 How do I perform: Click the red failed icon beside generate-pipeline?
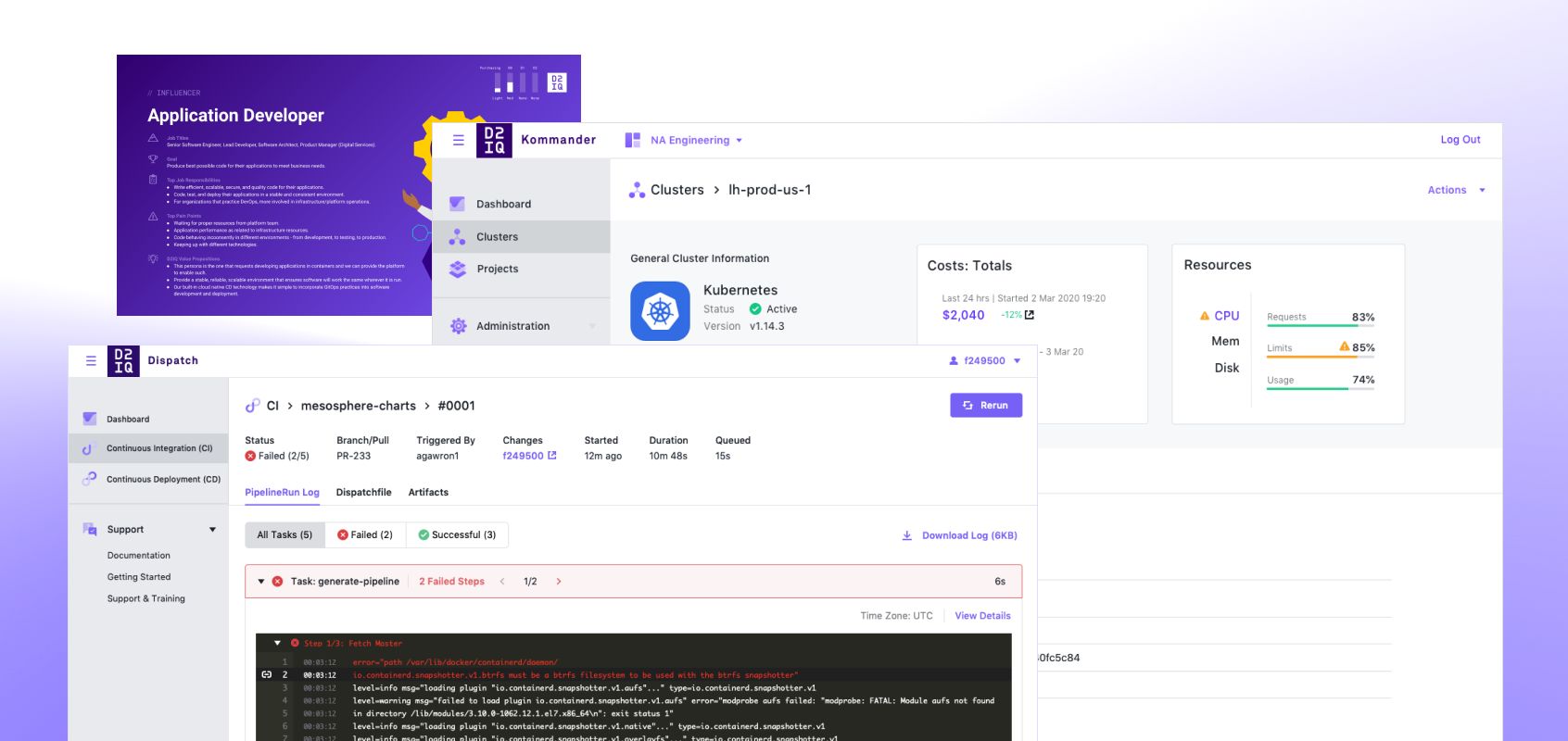coord(277,582)
